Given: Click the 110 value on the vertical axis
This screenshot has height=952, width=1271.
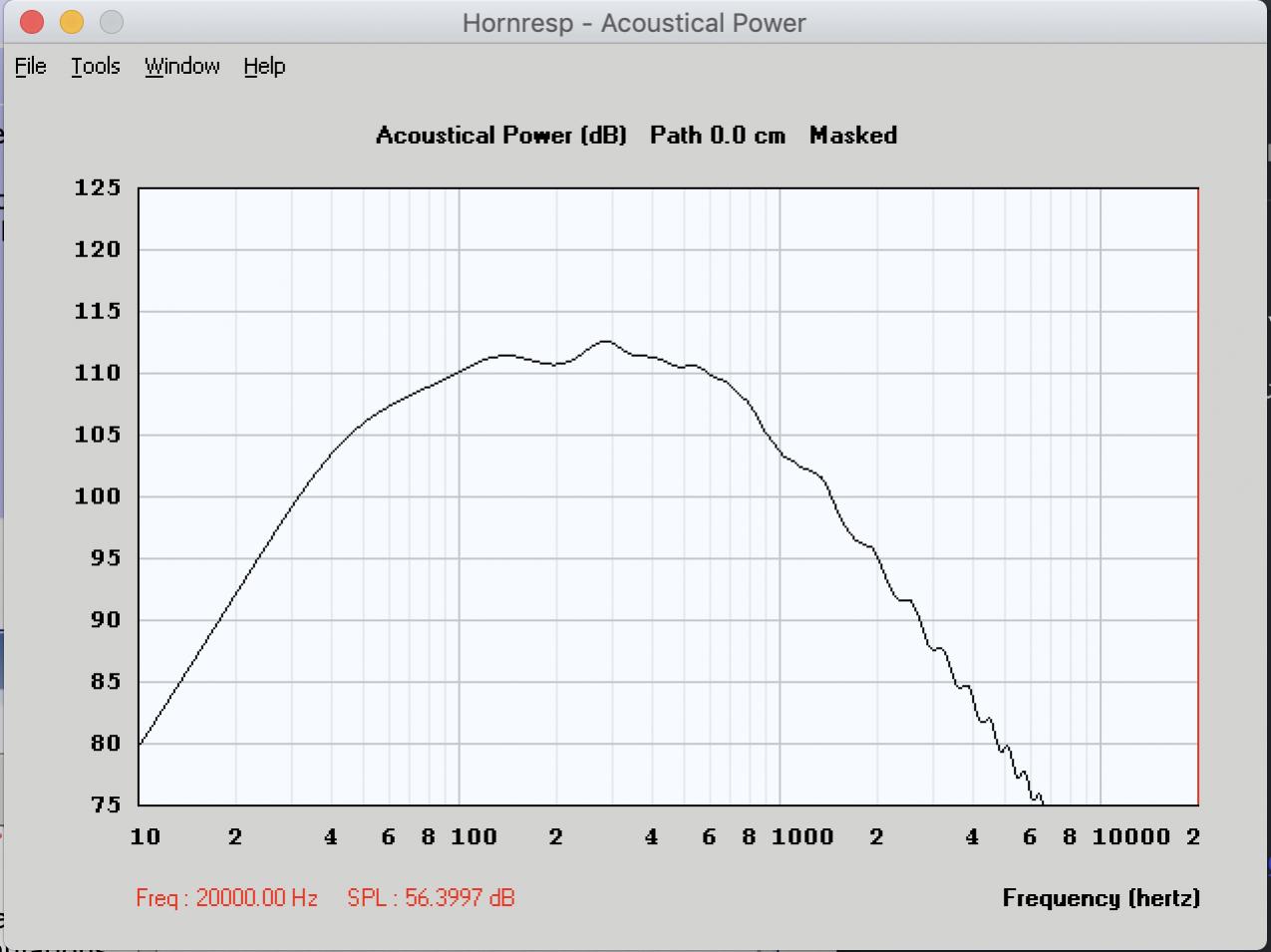Looking at the screenshot, I should pyautogui.click(x=98, y=373).
